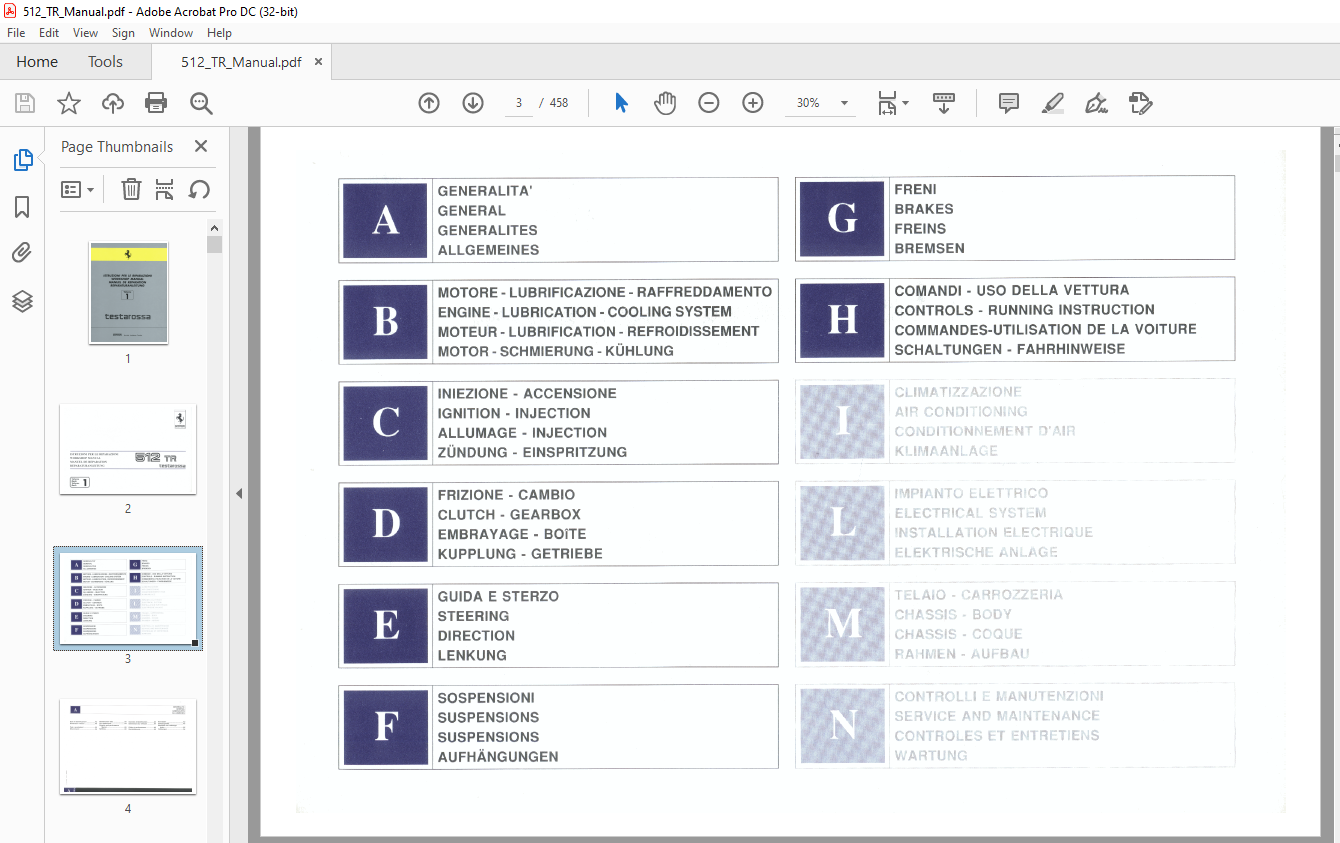Image resolution: width=1340 pixels, height=843 pixels.
Task: Open the View menu
Action: [x=86, y=33]
